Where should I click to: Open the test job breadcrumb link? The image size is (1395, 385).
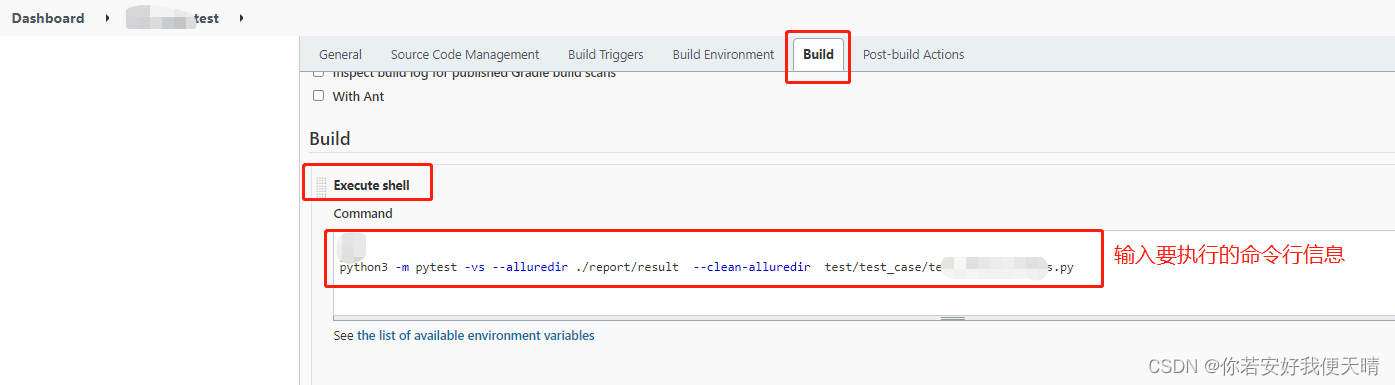point(173,18)
